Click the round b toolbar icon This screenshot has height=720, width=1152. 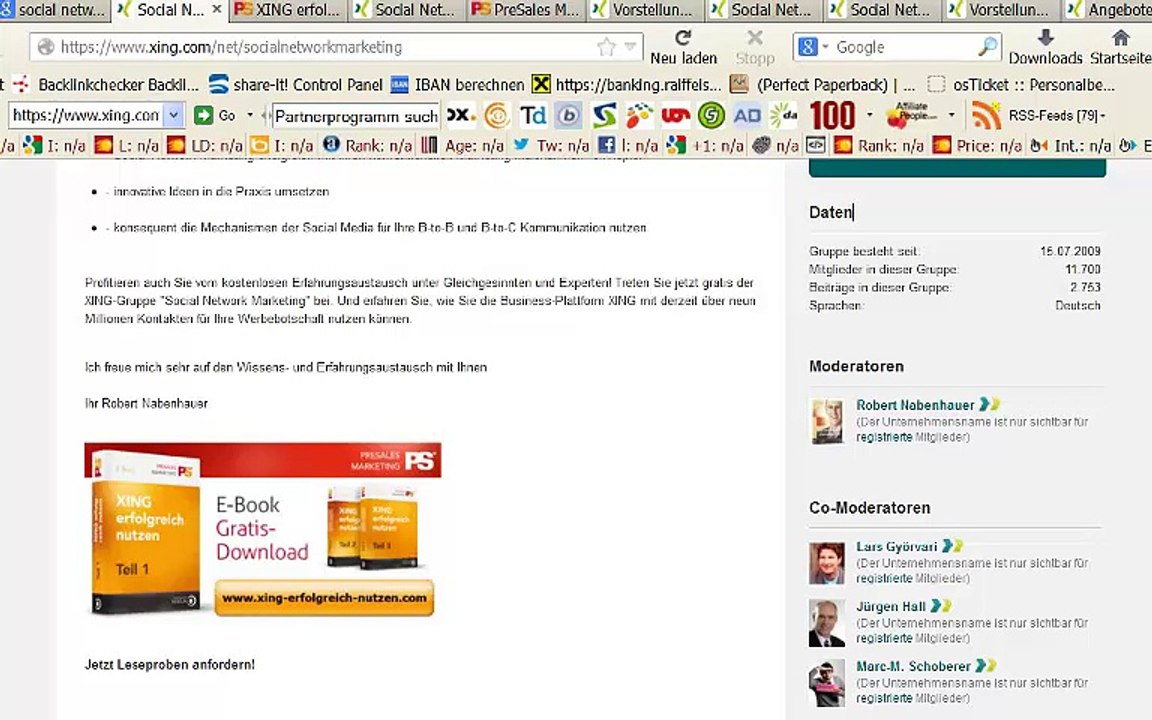[x=568, y=115]
